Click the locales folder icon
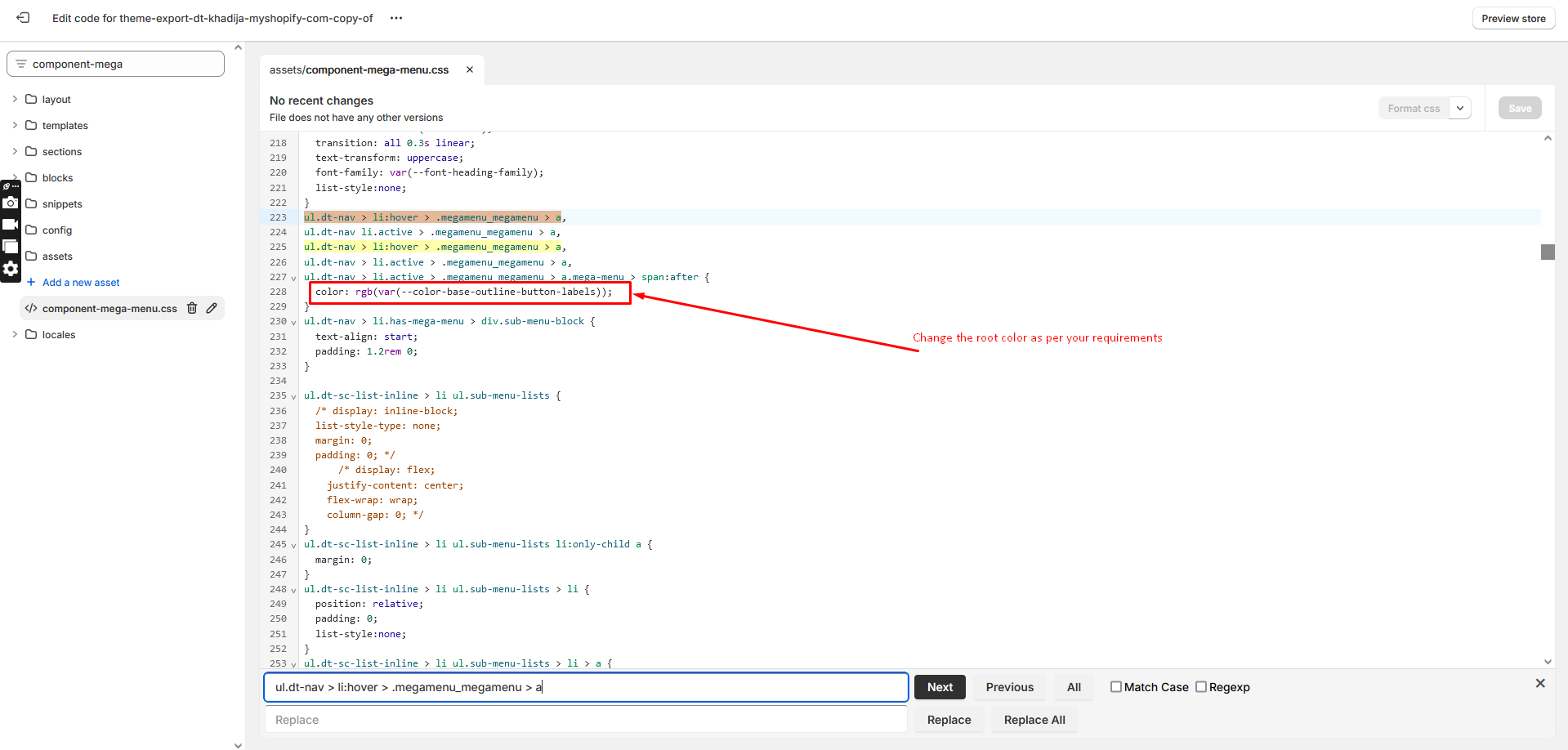The height and width of the screenshot is (750, 1568). (x=31, y=334)
